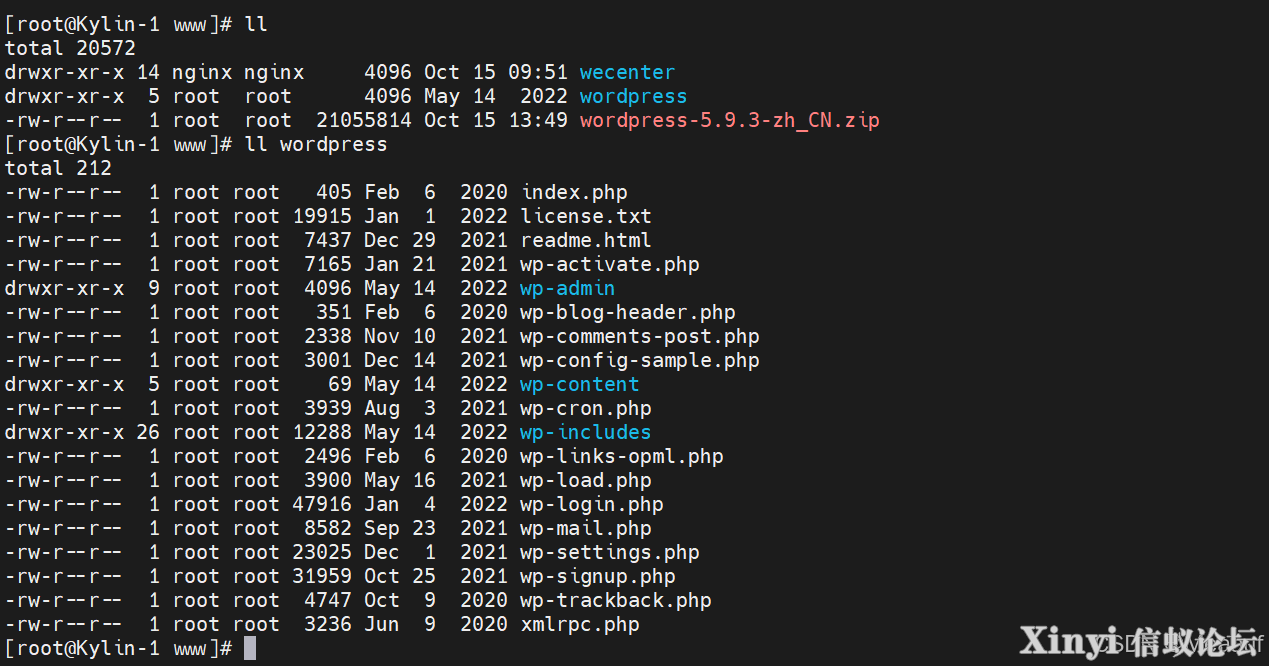
Task: Click wp-trackback.php file name
Action: (x=615, y=601)
